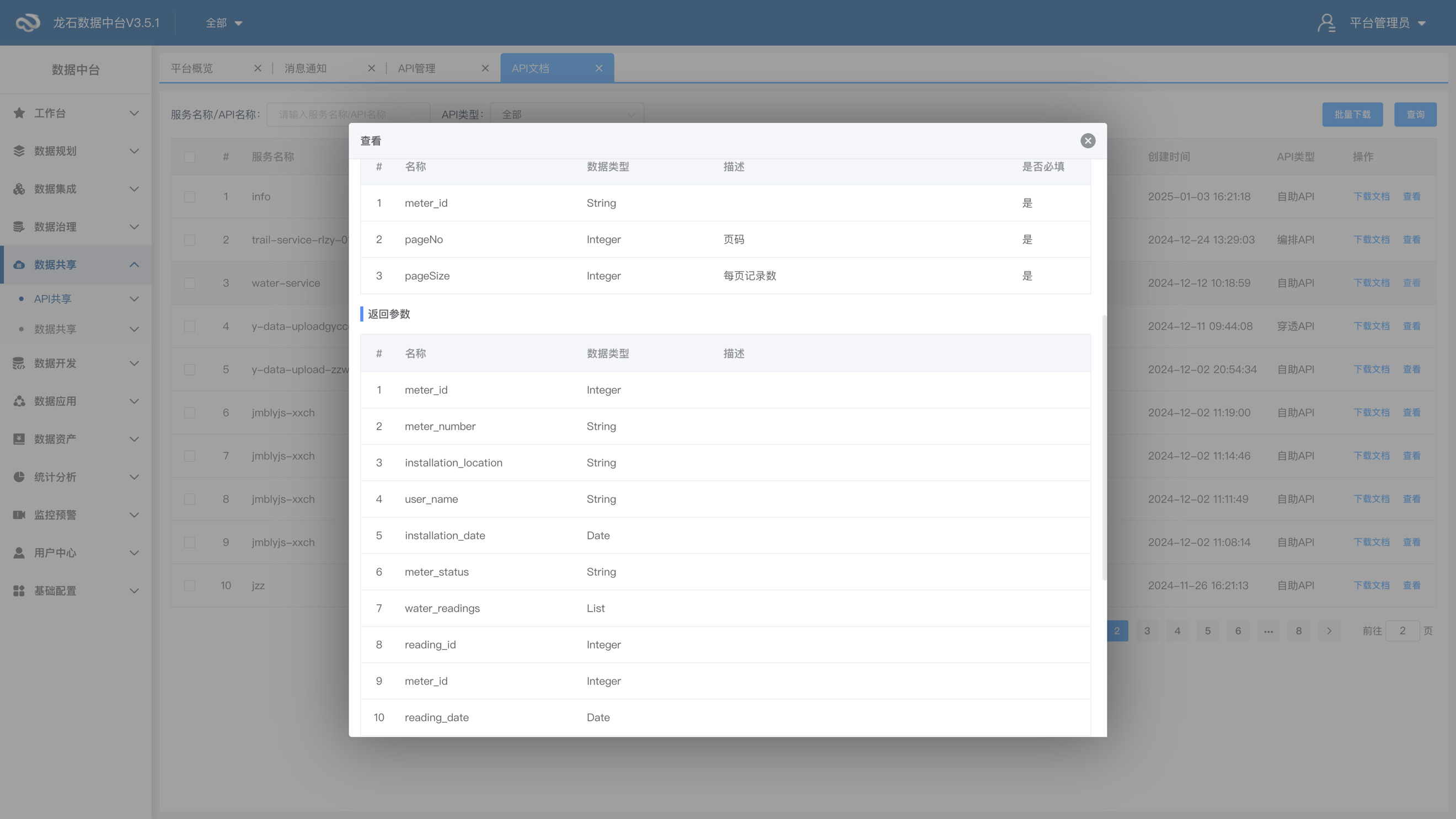This screenshot has height=819, width=1456.
Task: Expand the 基础配置 menu
Action: point(134,590)
